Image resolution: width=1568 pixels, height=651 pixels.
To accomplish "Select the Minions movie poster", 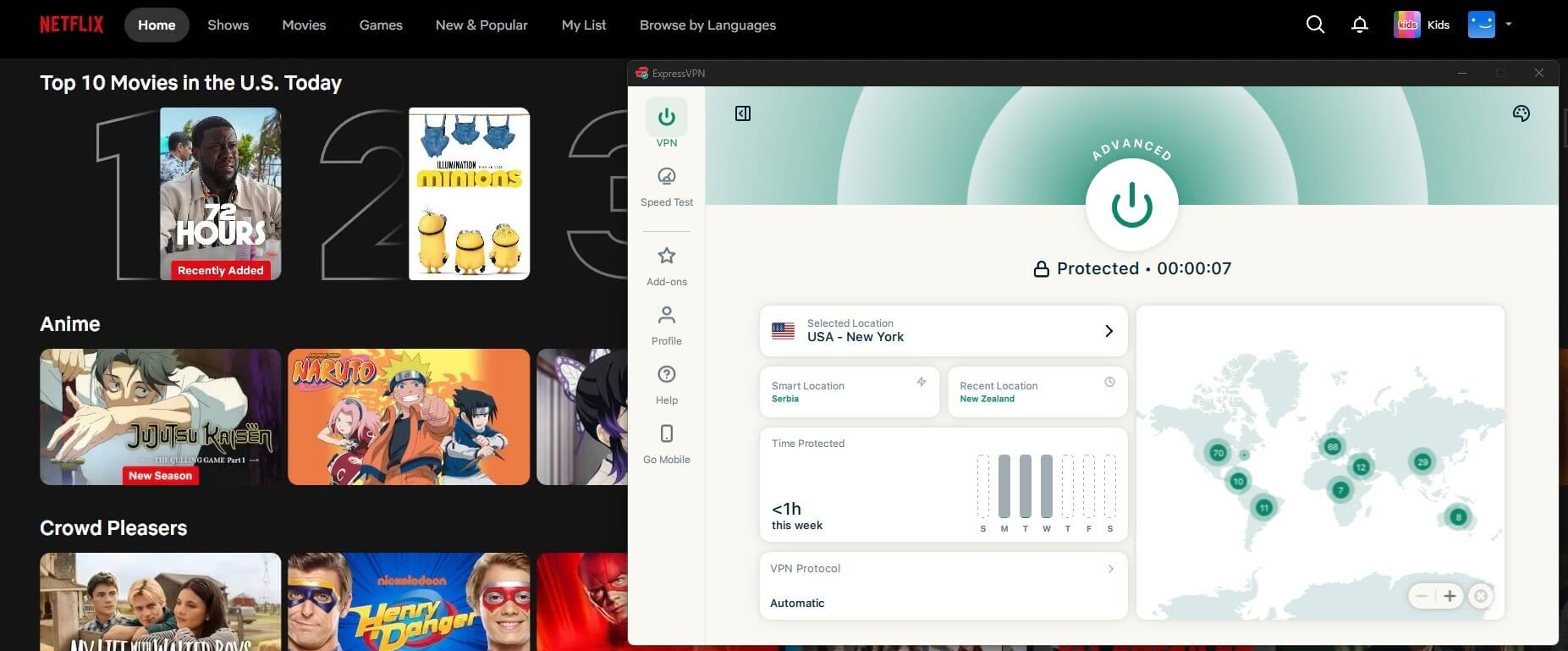I will [469, 194].
